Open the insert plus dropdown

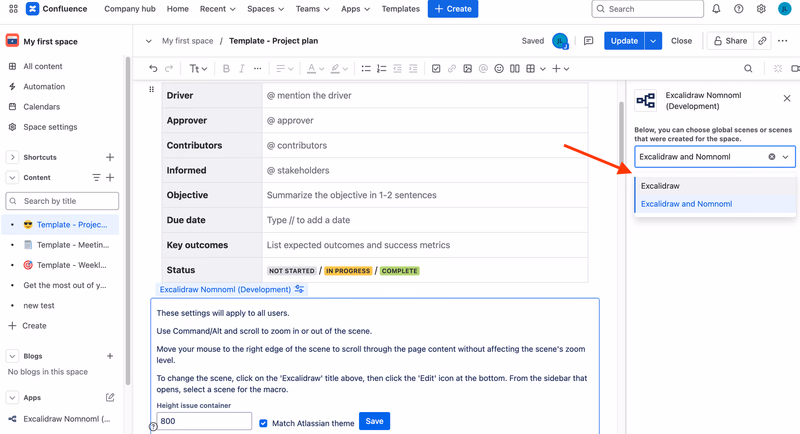pos(560,68)
